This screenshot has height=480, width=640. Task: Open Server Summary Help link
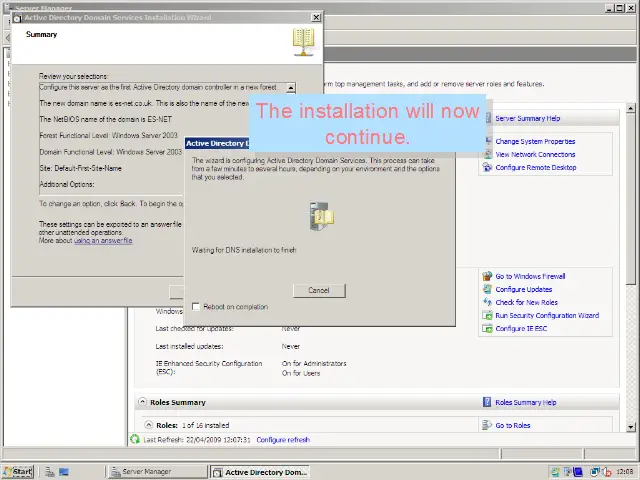coord(527,119)
